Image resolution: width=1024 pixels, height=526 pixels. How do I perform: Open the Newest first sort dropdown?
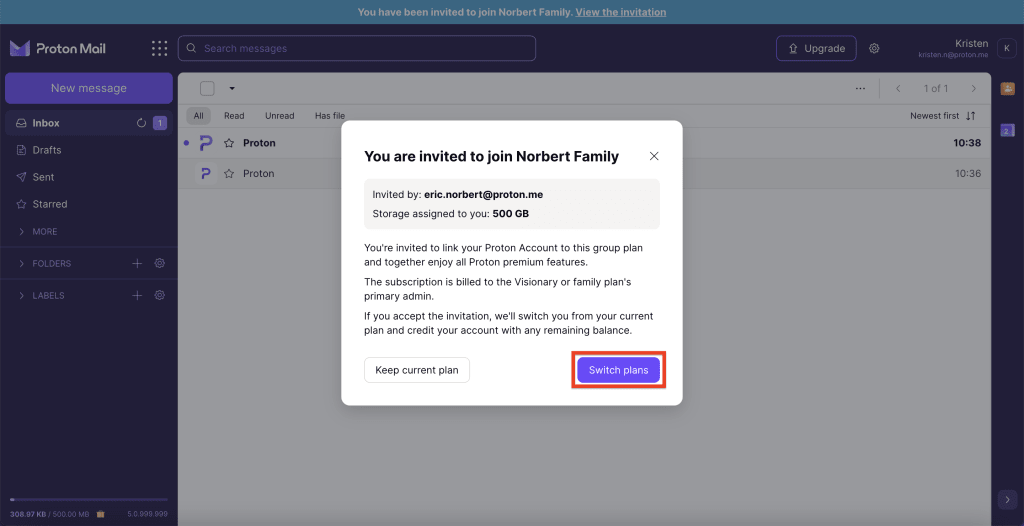[942, 116]
